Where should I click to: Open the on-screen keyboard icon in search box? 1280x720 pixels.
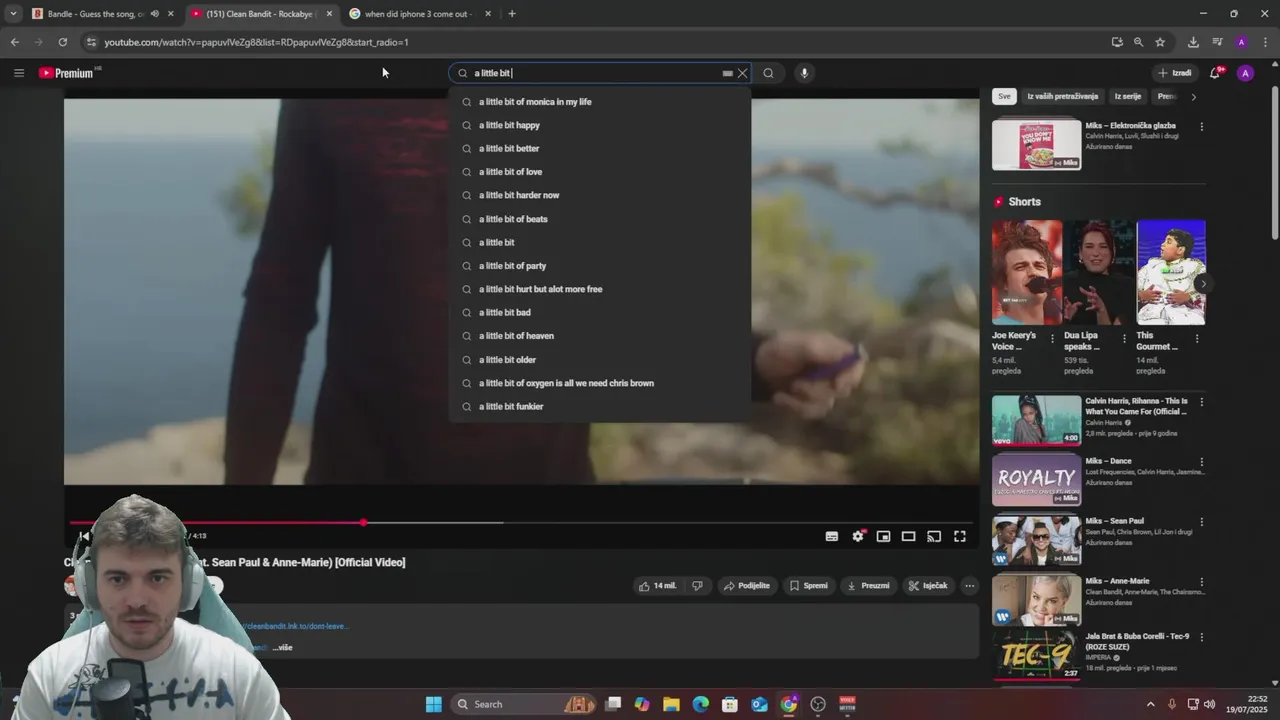[727, 73]
